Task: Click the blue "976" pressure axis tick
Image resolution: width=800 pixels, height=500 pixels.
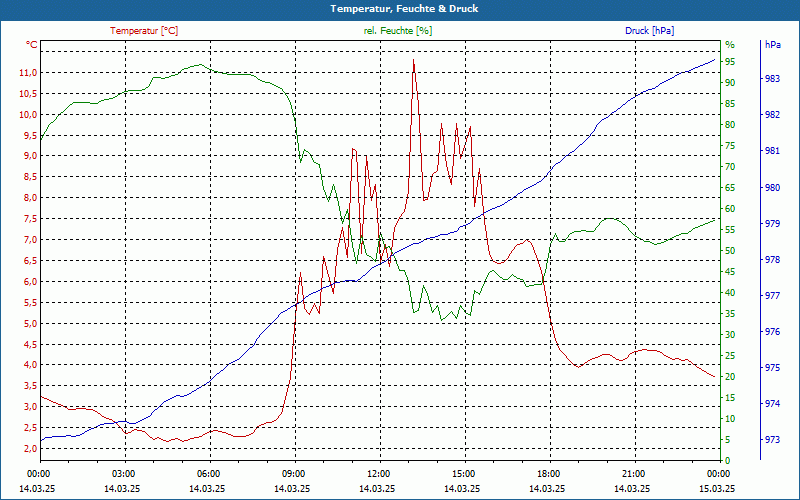Action: [x=772, y=332]
